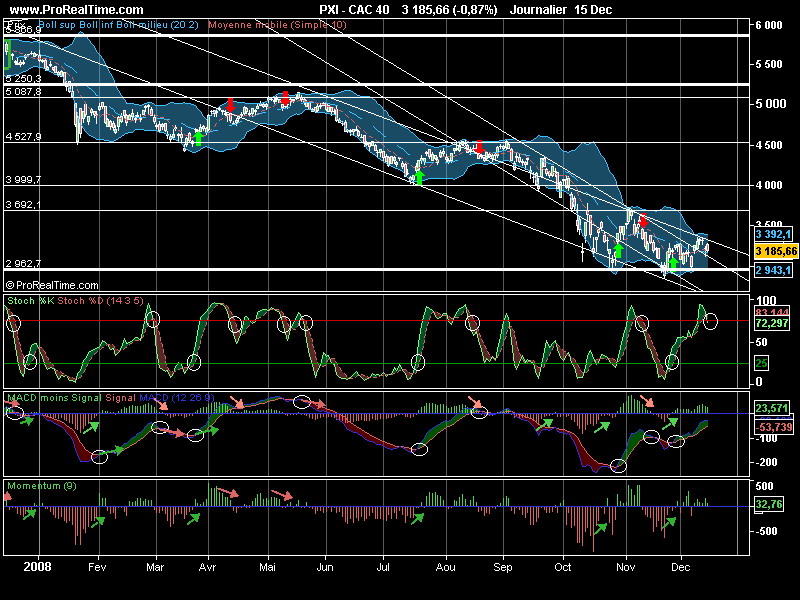Click the 'Jul' month on time axis

tap(383, 567)
